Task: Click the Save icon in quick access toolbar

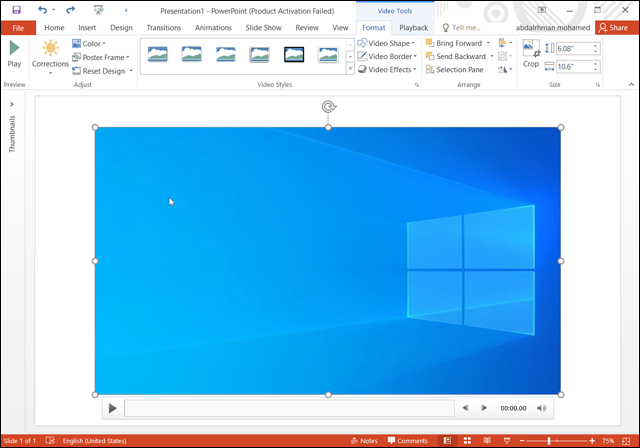Action: 16,10
